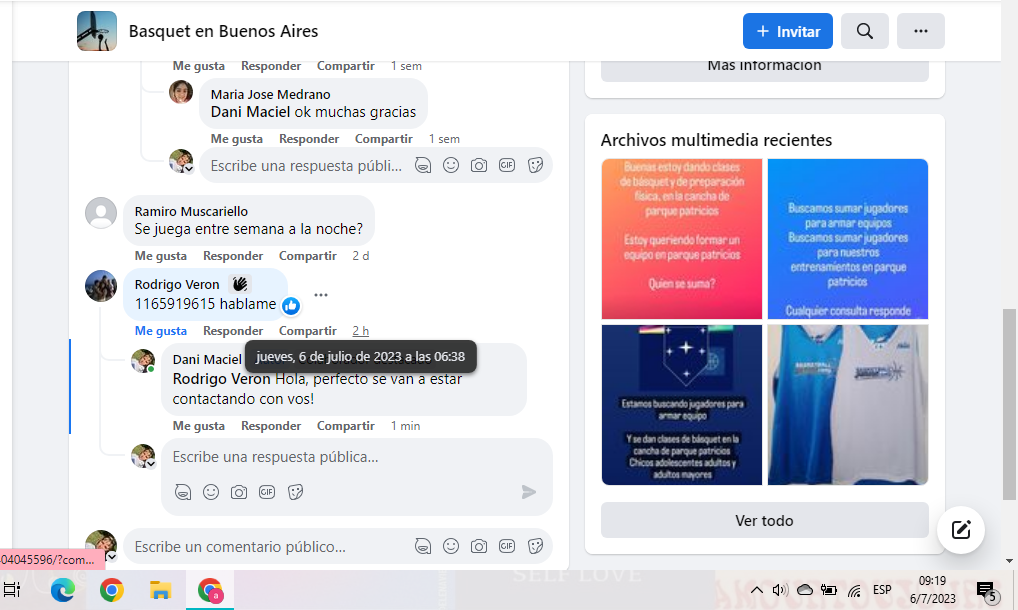The height and width of the screenshot is (610, 1018).
Task: Open emoji picker in bottom comment box
Action: (451, 546)
